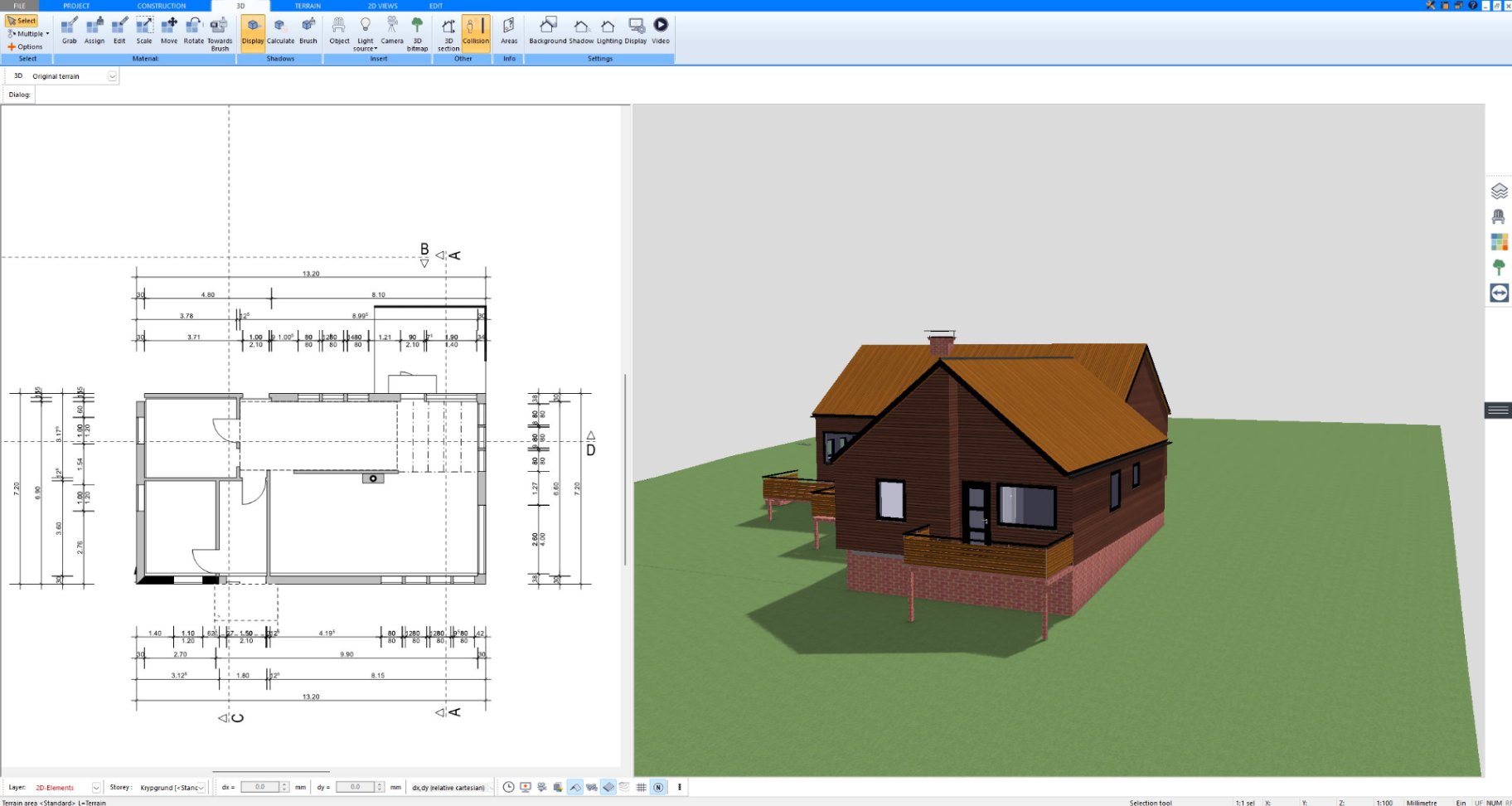Toggle Collision mode off
This screenshot has height=806, width=1512.
(x=476, y=33)
